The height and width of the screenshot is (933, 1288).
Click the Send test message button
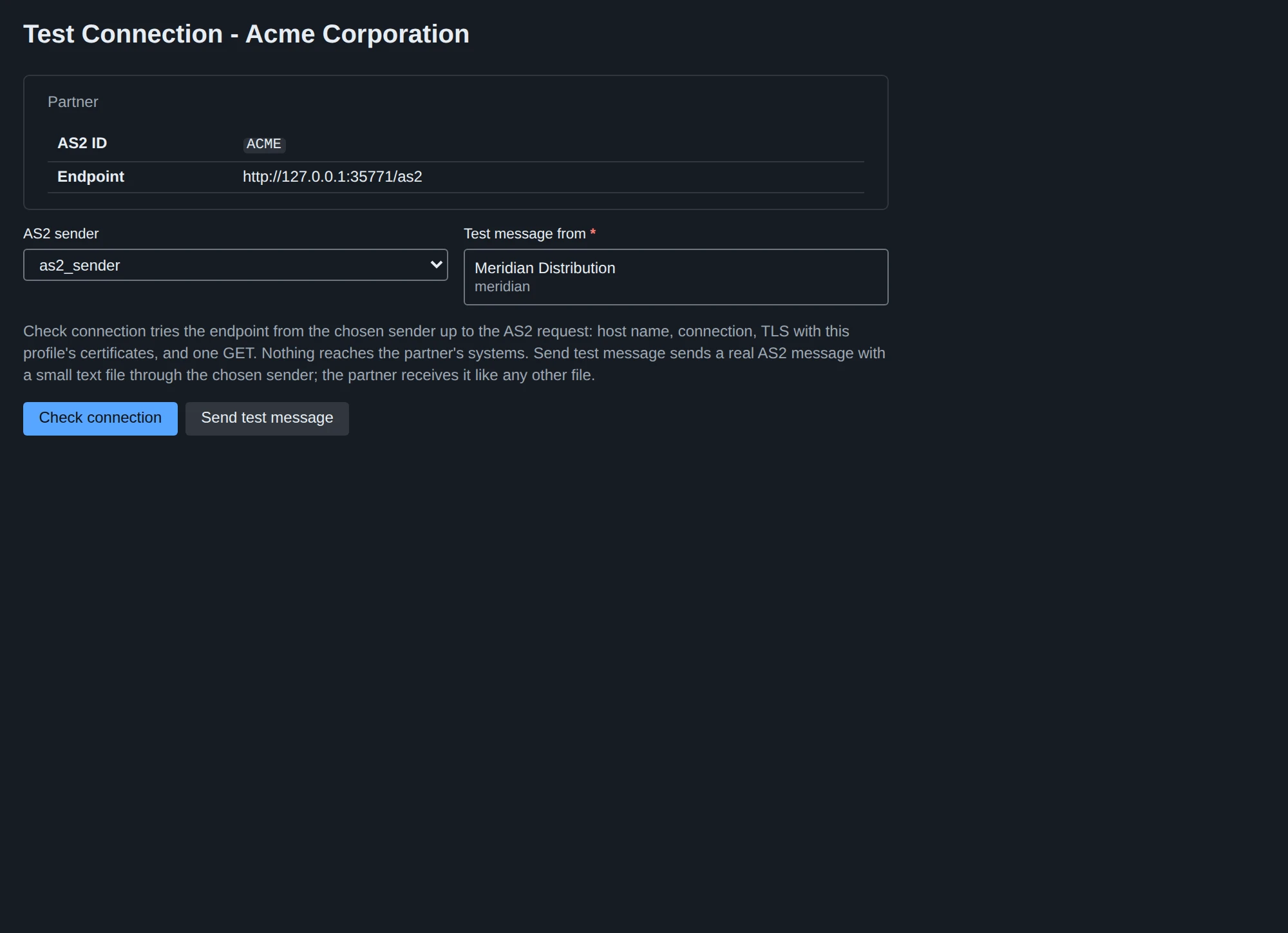(267, 419)
